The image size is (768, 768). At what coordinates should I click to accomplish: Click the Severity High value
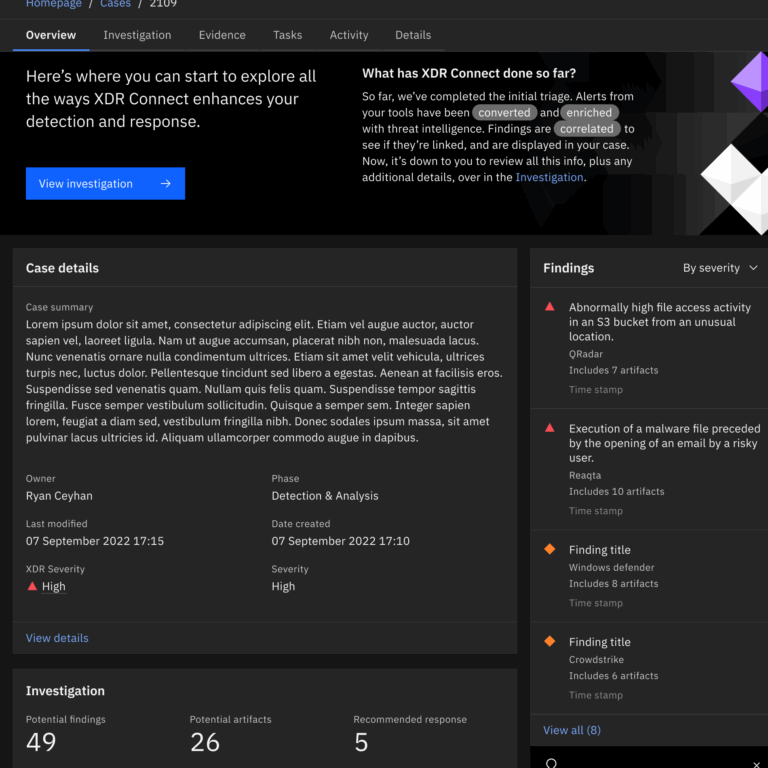[283, 586]
